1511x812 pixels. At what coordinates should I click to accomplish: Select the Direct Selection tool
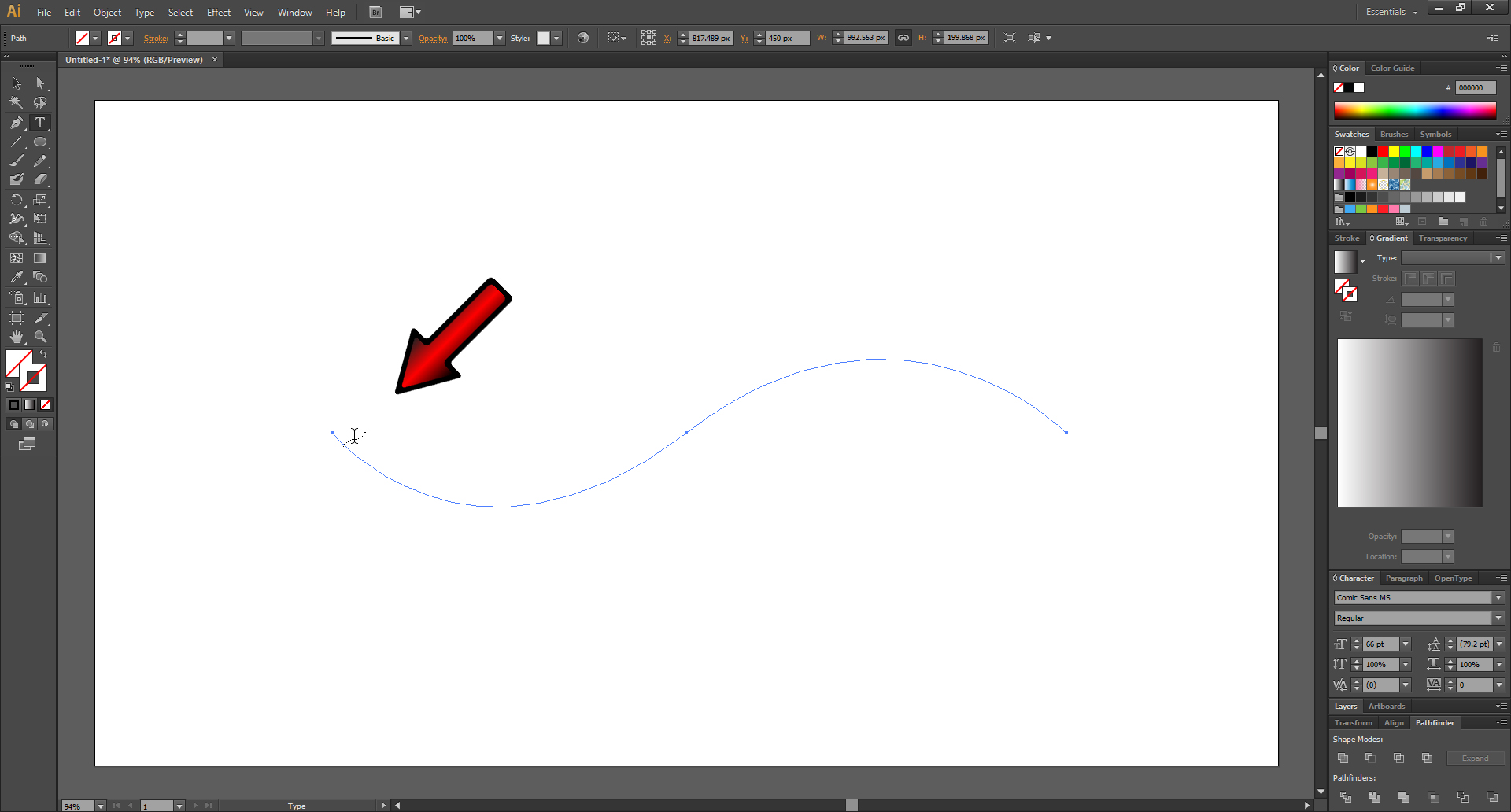pos(40,83)
